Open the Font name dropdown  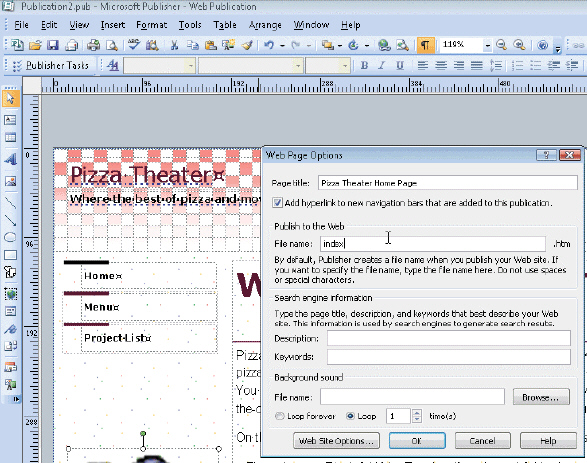tap(298, 66)
